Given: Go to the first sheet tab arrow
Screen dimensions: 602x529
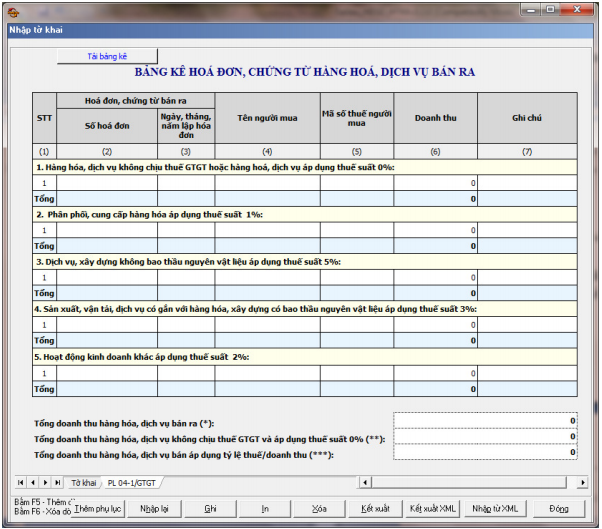Looking at the screenshot, I should [x=20, y=482].
